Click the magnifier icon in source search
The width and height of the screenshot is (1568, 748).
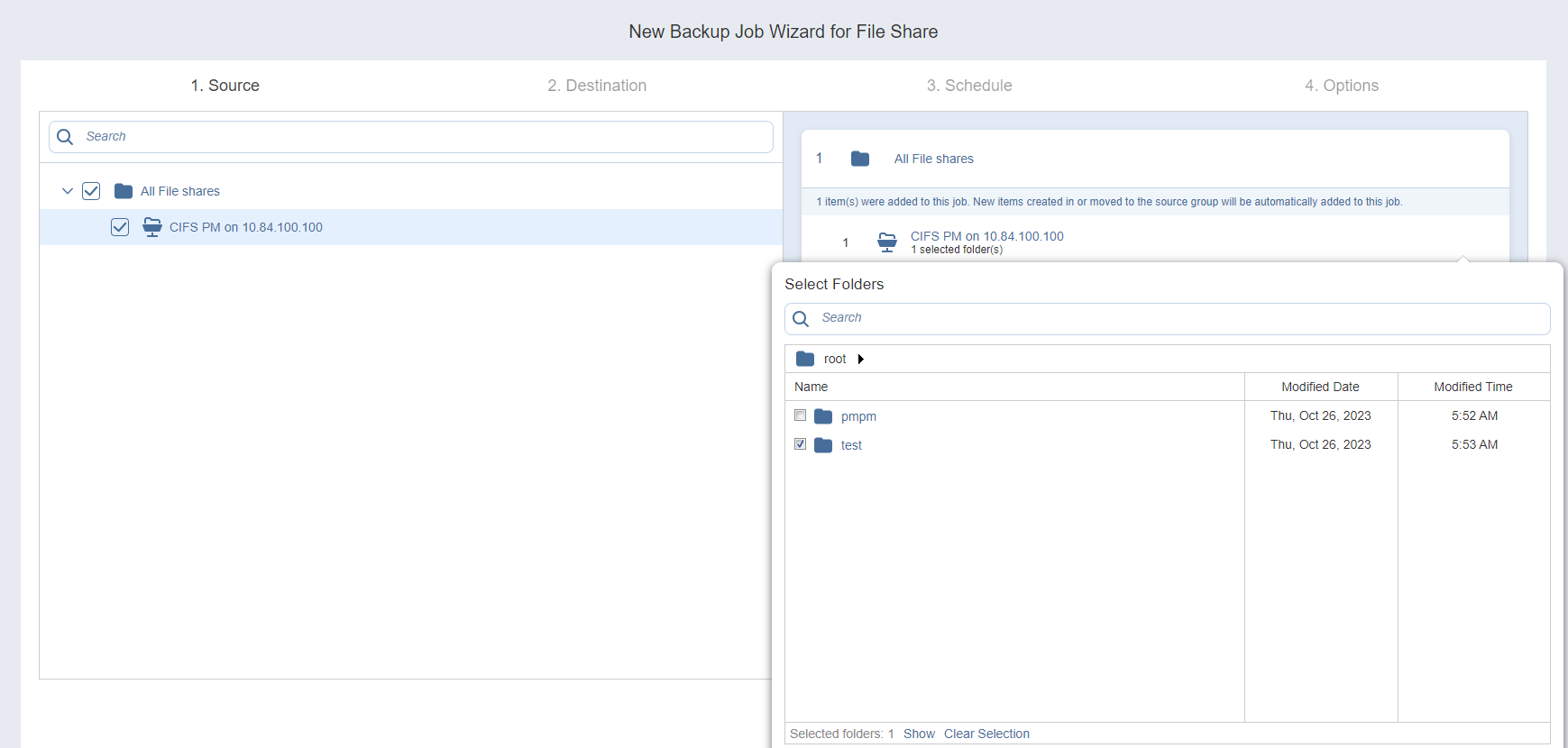65,137
